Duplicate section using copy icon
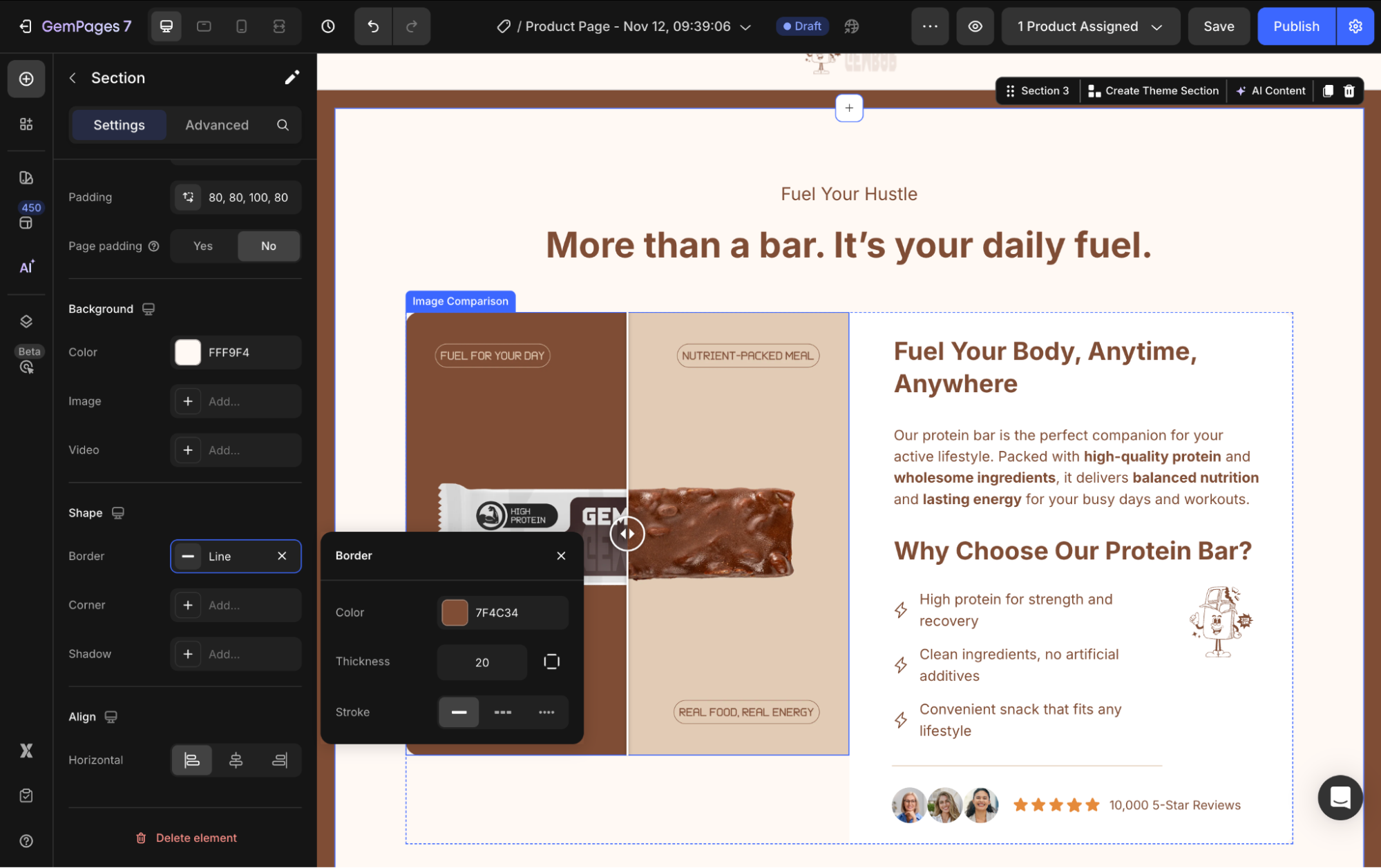 pos(1327,91)
